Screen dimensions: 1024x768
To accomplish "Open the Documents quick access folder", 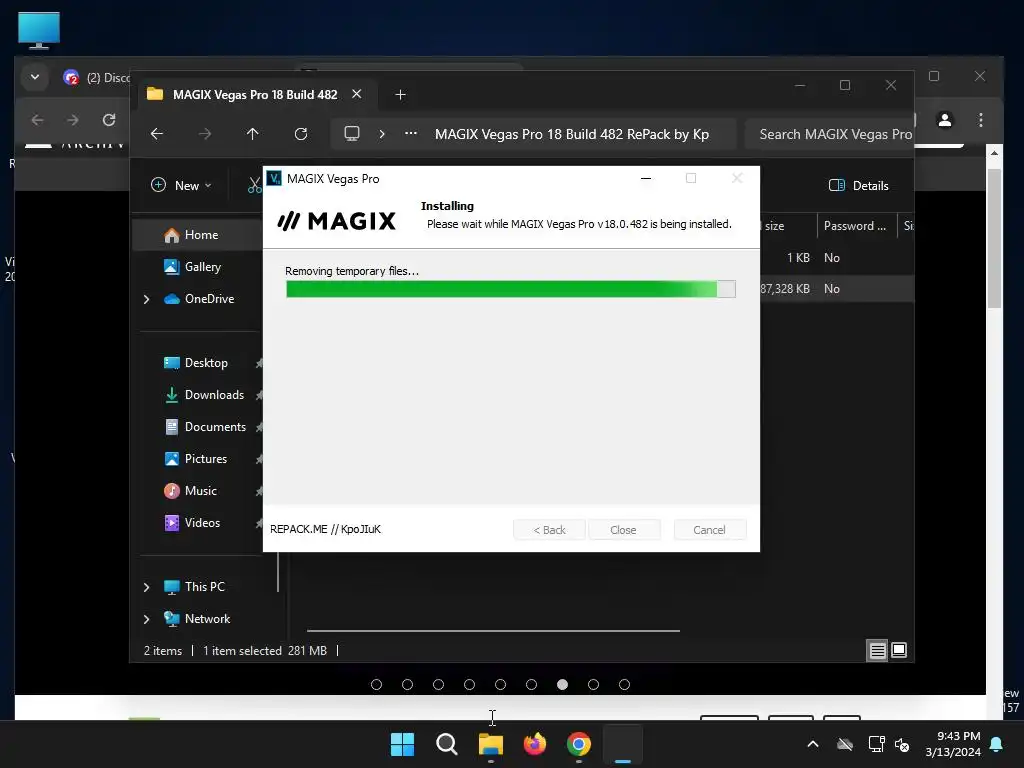I will 215,426.
